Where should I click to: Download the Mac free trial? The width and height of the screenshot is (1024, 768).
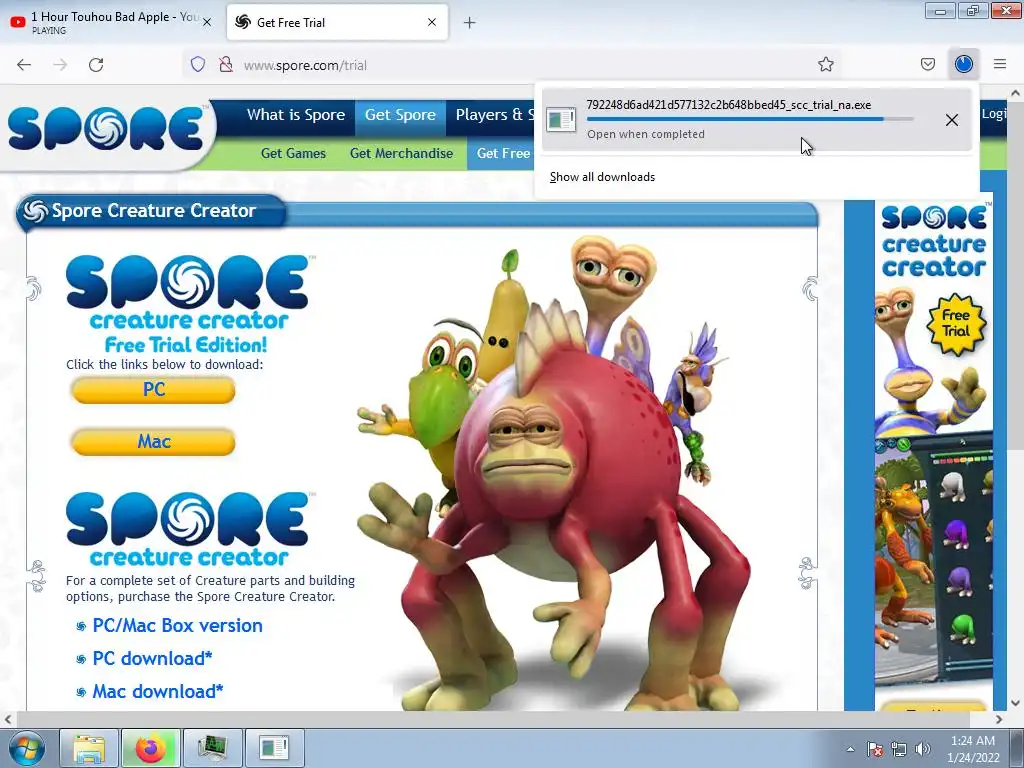pos(153,442)
